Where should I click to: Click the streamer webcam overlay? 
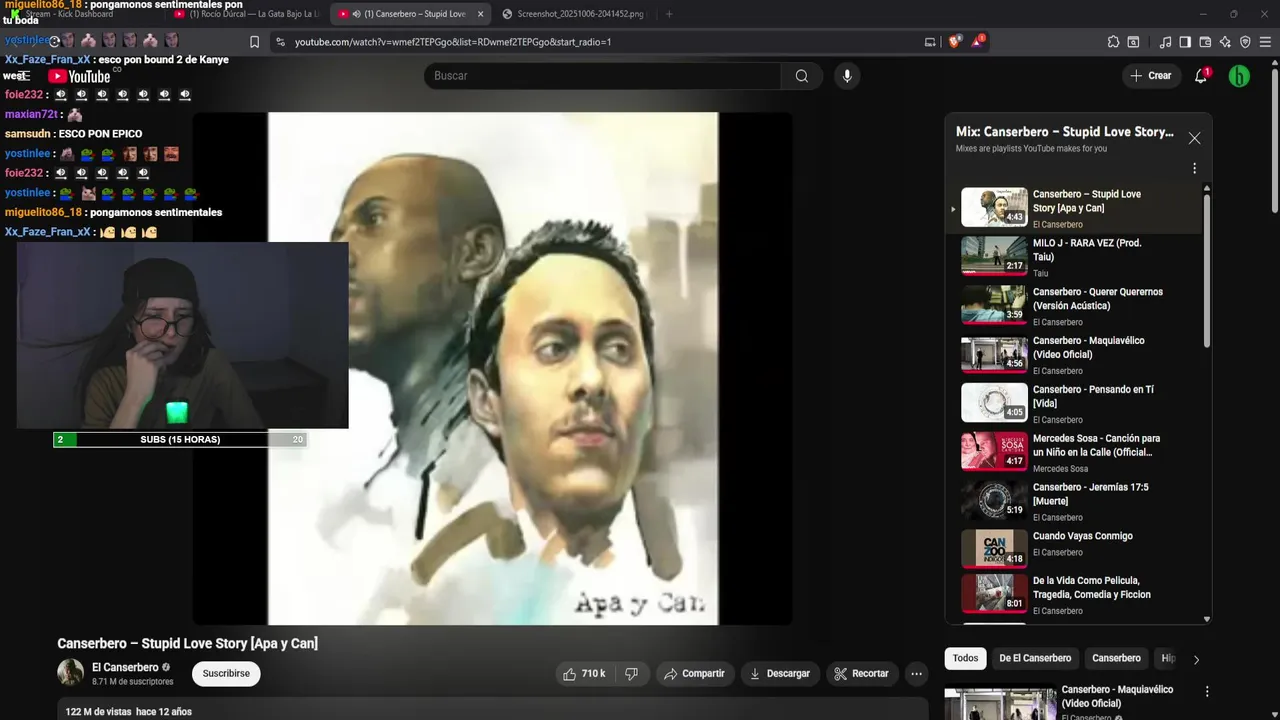pos(182,335)
